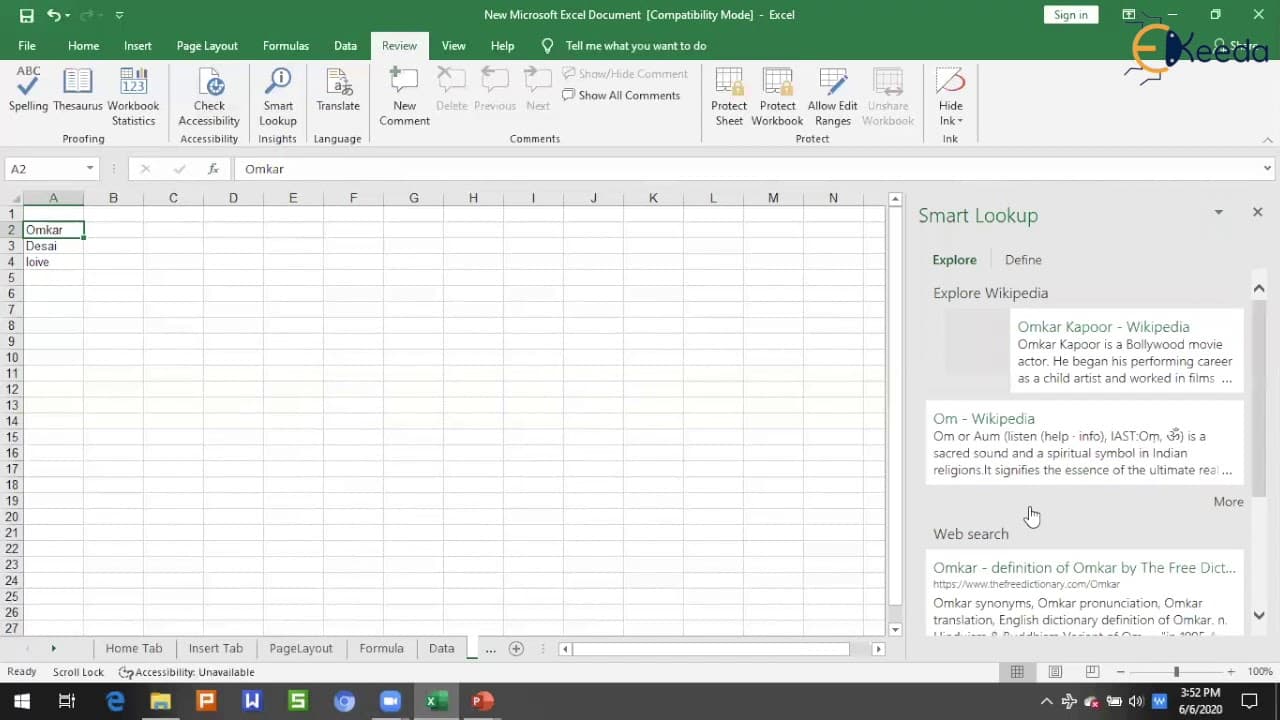
Task: Open the Om - Wikipedia link
Action: [x=984, y=419]
